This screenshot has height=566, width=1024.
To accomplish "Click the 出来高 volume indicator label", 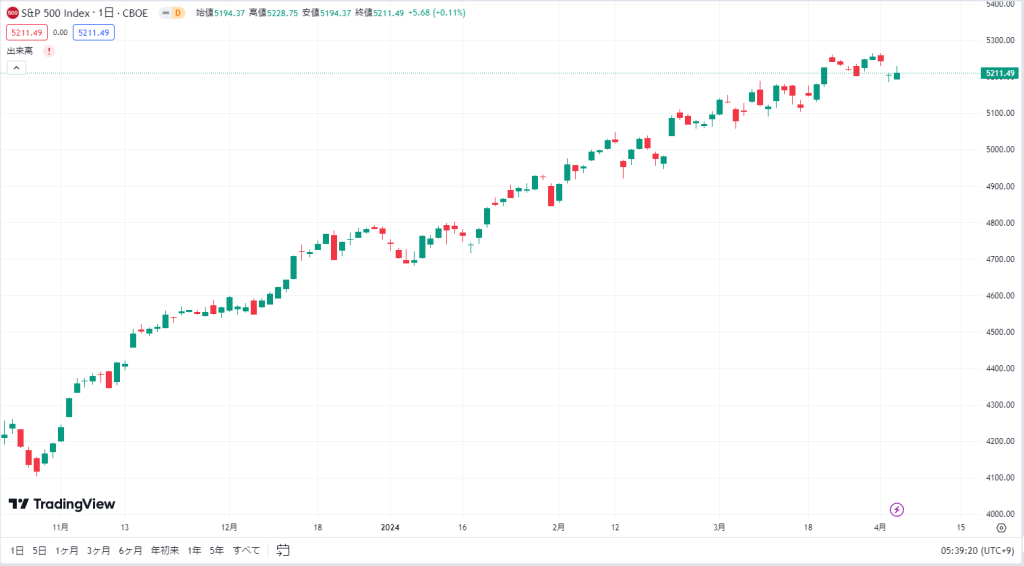I will [x=20, y=51].
